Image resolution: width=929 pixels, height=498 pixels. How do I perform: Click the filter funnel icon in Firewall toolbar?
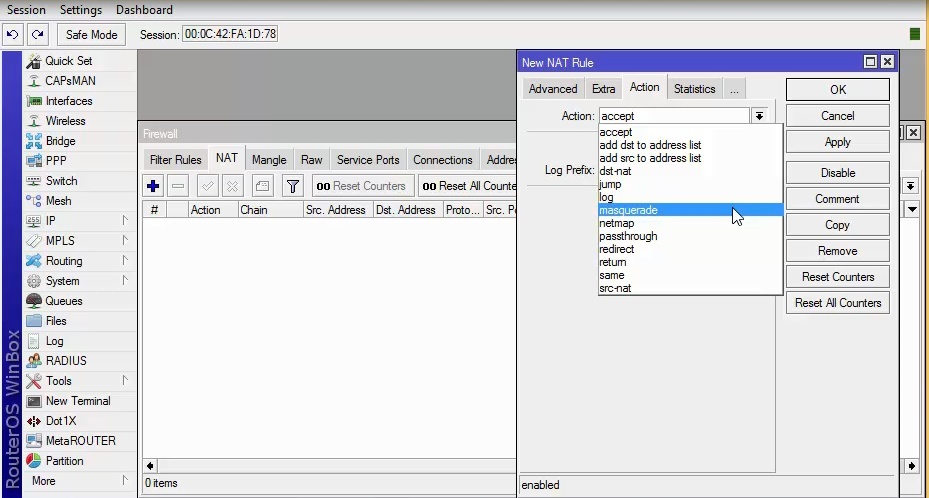(292, 186)
